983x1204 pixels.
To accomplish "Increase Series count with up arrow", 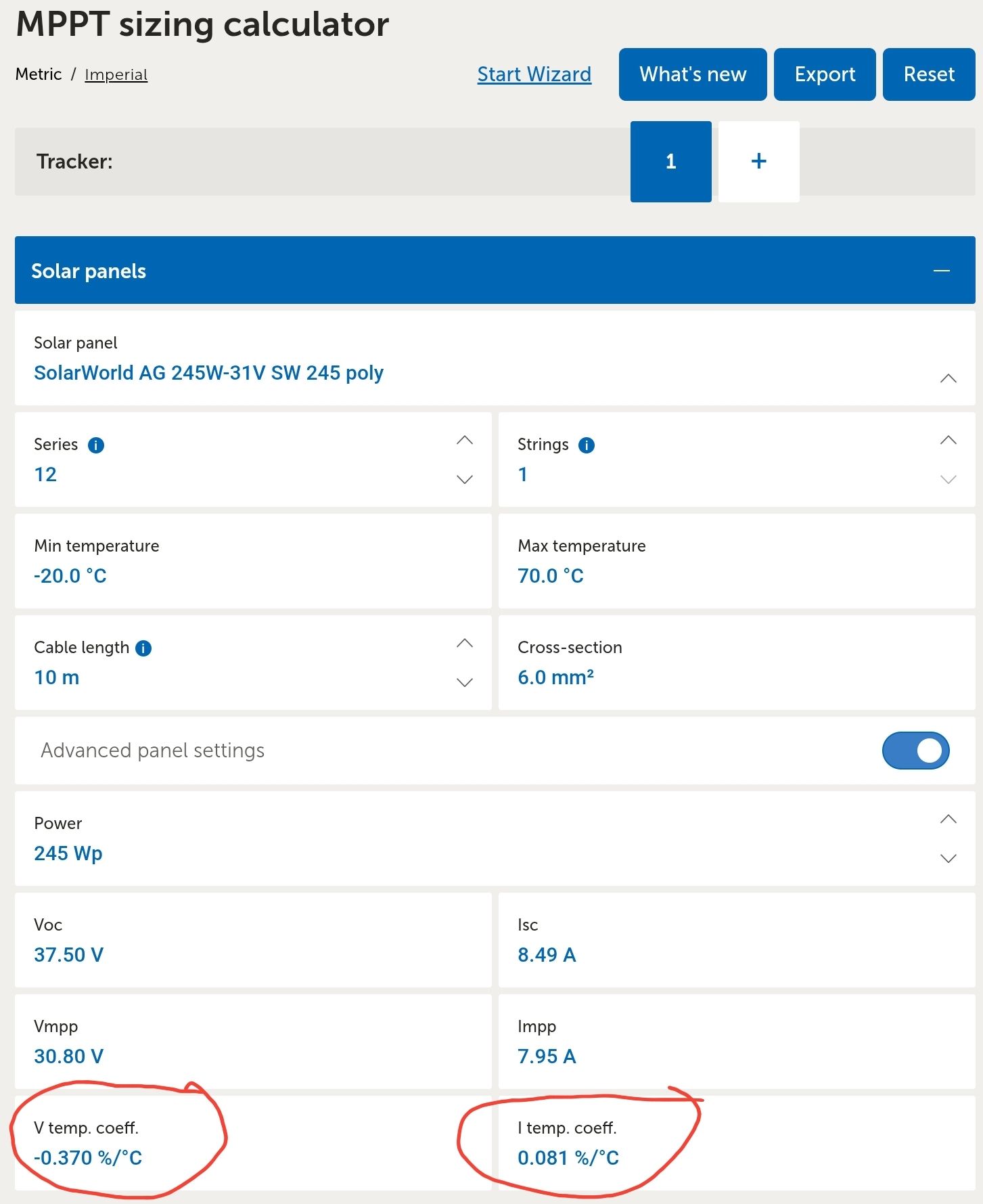I will click(464, 441).
